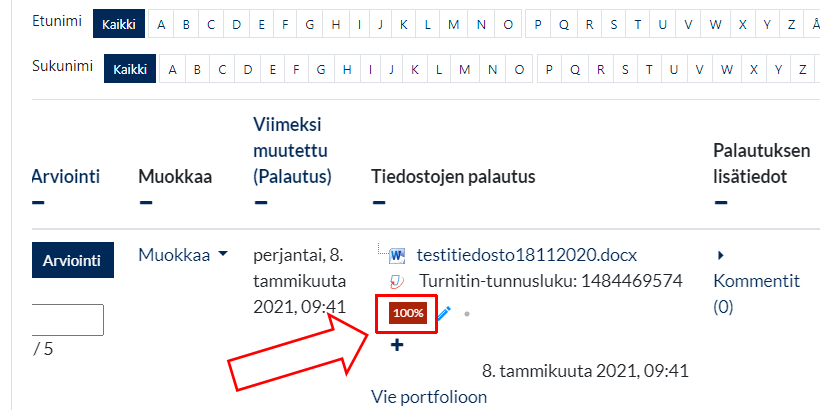Sort by Tiedostojen palautus column header

point(454,177)
